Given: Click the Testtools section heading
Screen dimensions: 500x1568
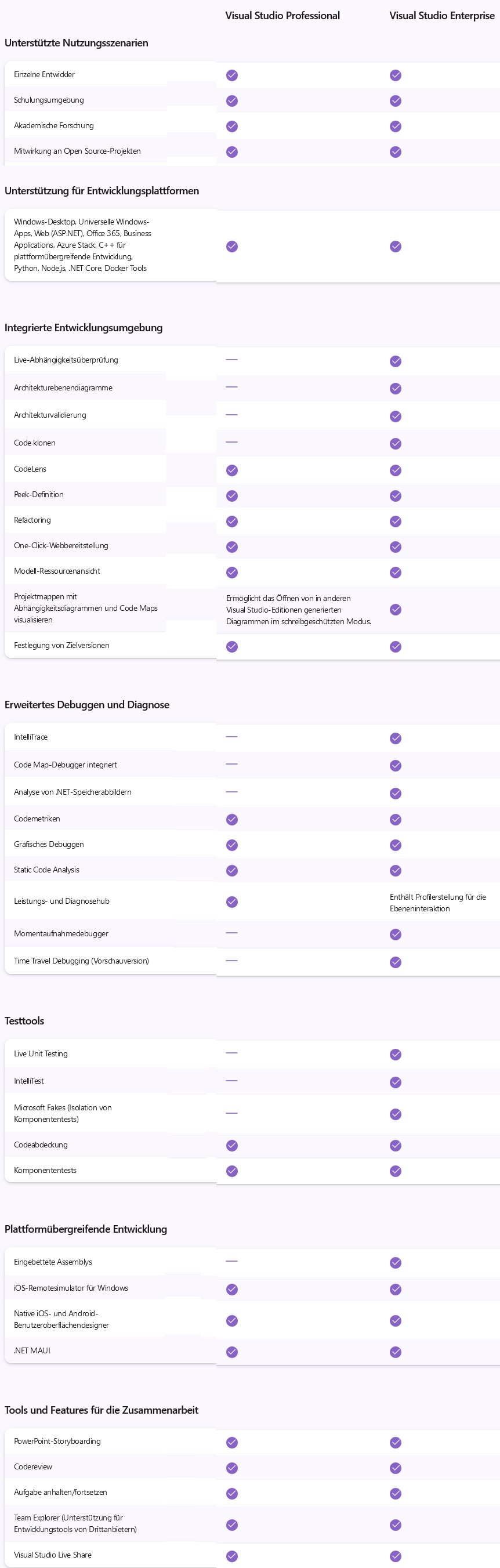Looking at the screenshot, I should click(24, 1021).
